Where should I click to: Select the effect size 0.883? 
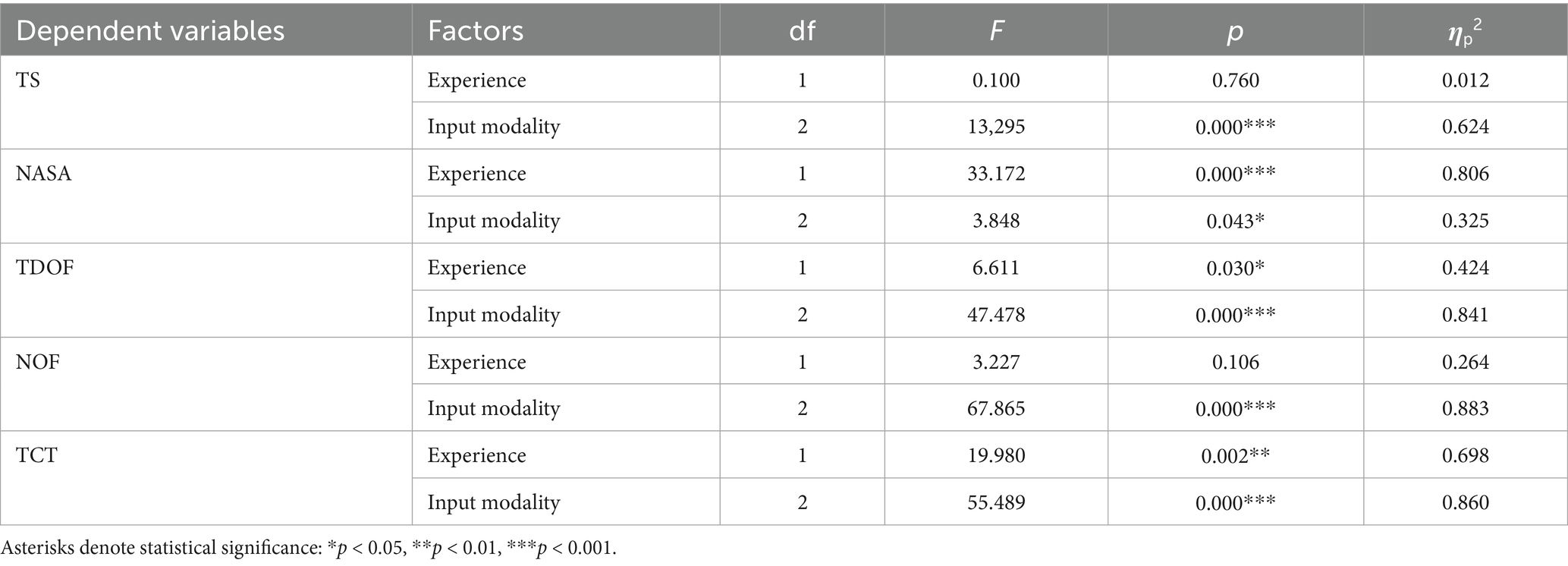click(x=1465, y=408)
